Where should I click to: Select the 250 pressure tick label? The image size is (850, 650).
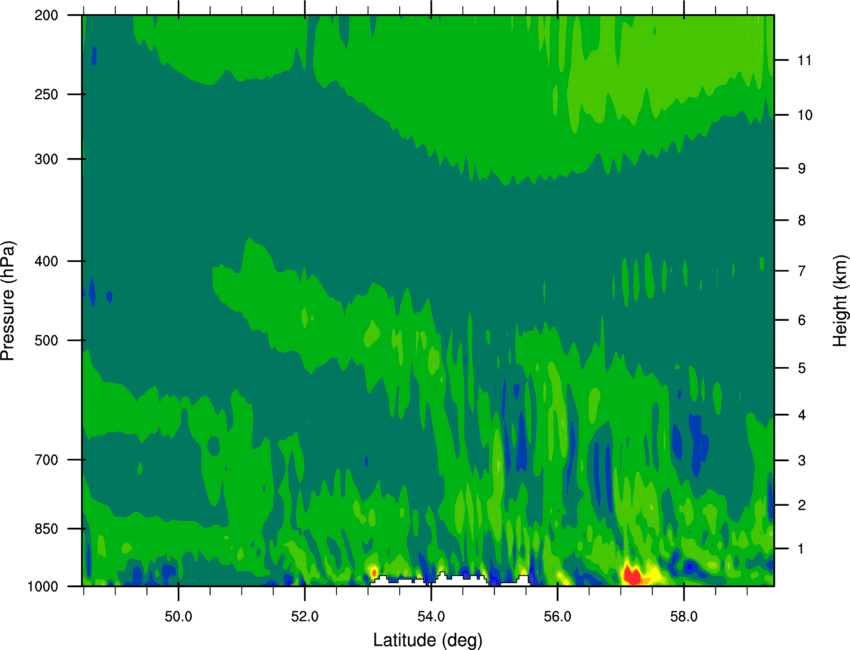46,94
